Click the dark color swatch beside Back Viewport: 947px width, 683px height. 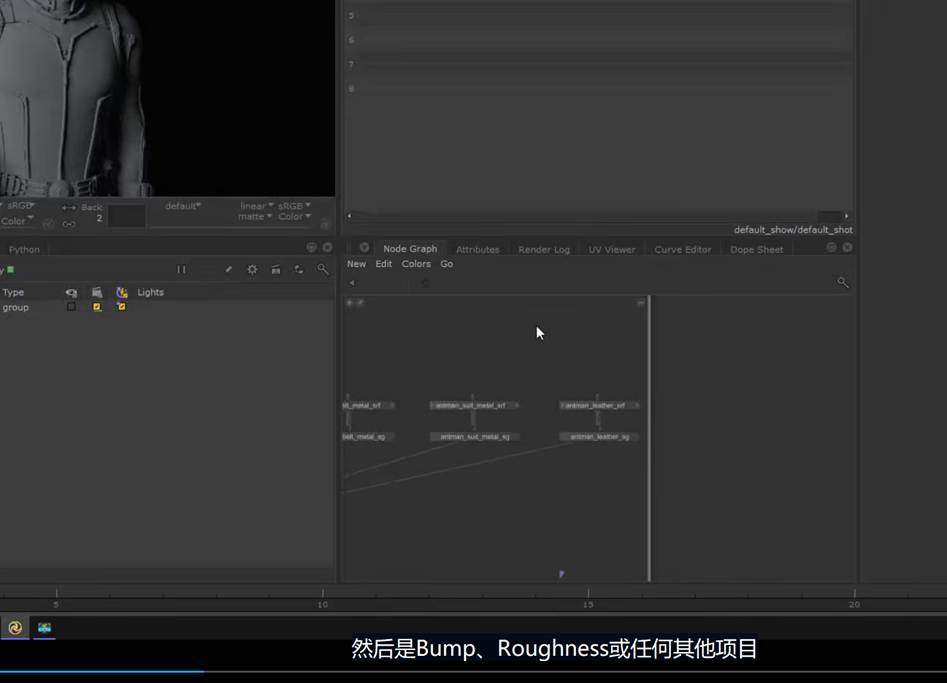click(127, 216)
